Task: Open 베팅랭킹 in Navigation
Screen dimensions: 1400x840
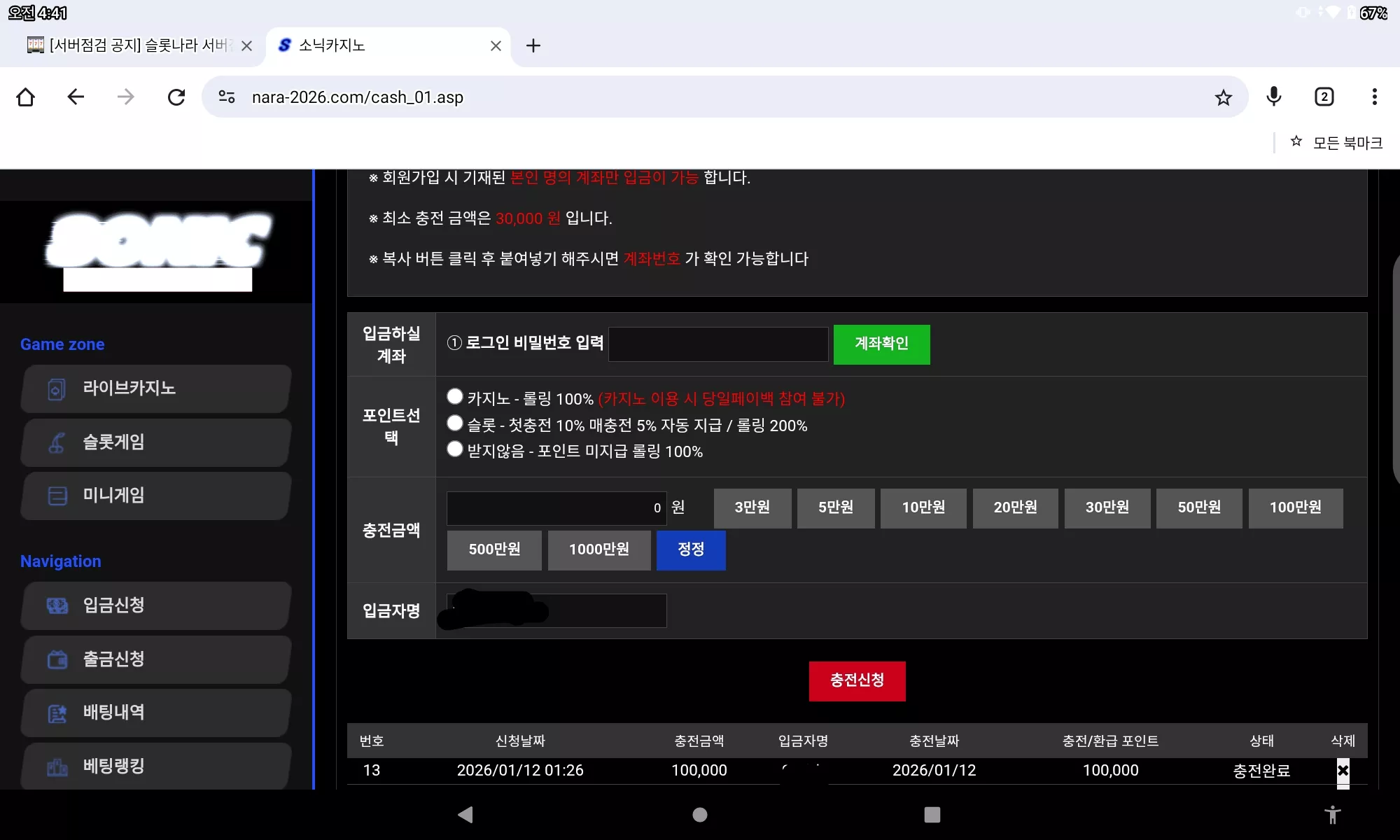Action: tap(156, 766)
